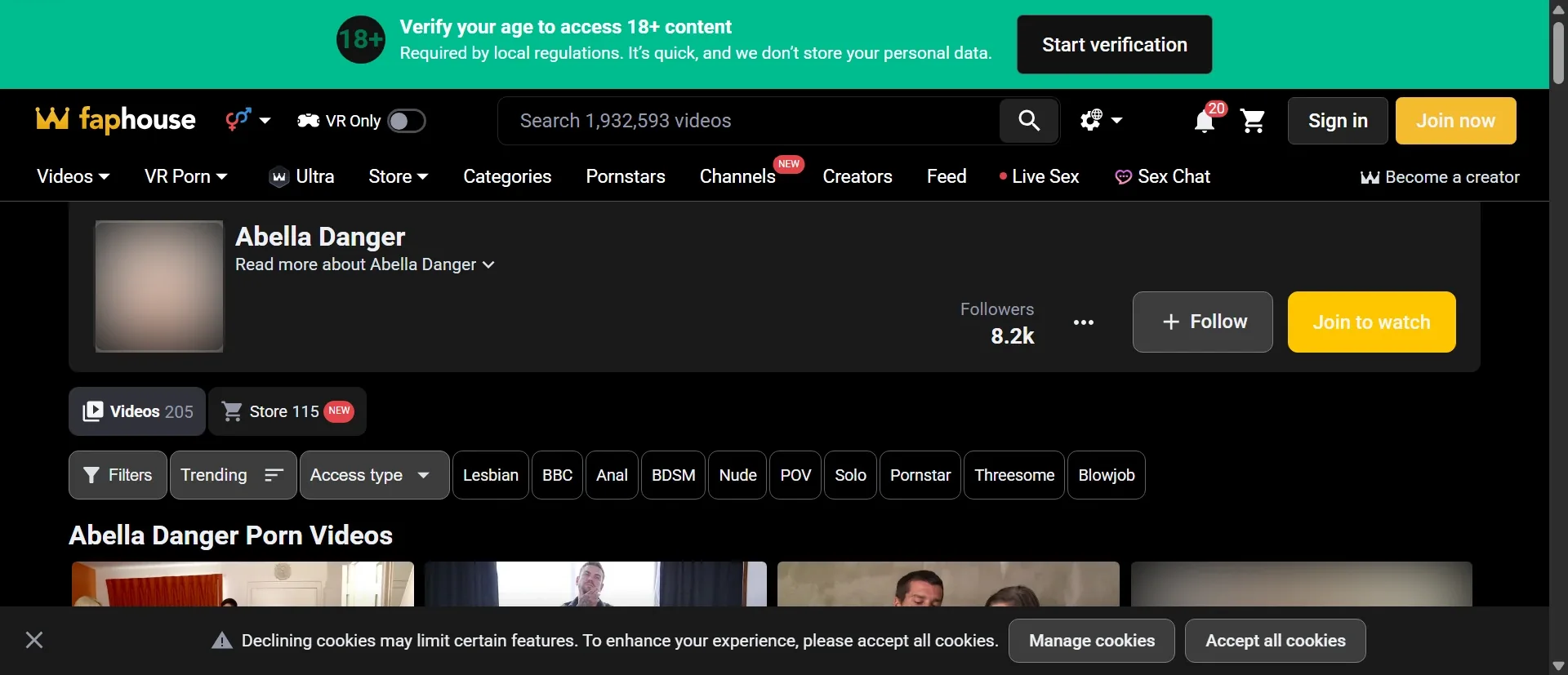Open the Access type dropdown
The height and width of the screenshot is (675, 1568).
374,475
